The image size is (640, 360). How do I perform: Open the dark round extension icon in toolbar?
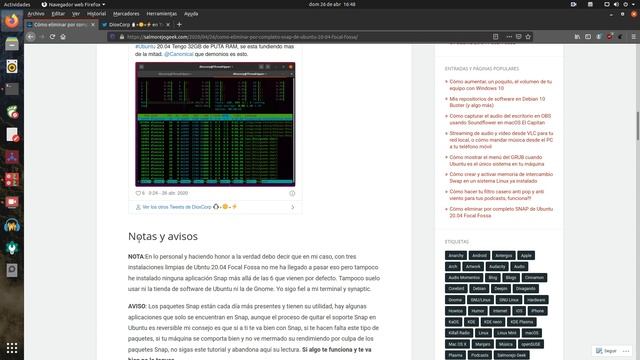620,37
